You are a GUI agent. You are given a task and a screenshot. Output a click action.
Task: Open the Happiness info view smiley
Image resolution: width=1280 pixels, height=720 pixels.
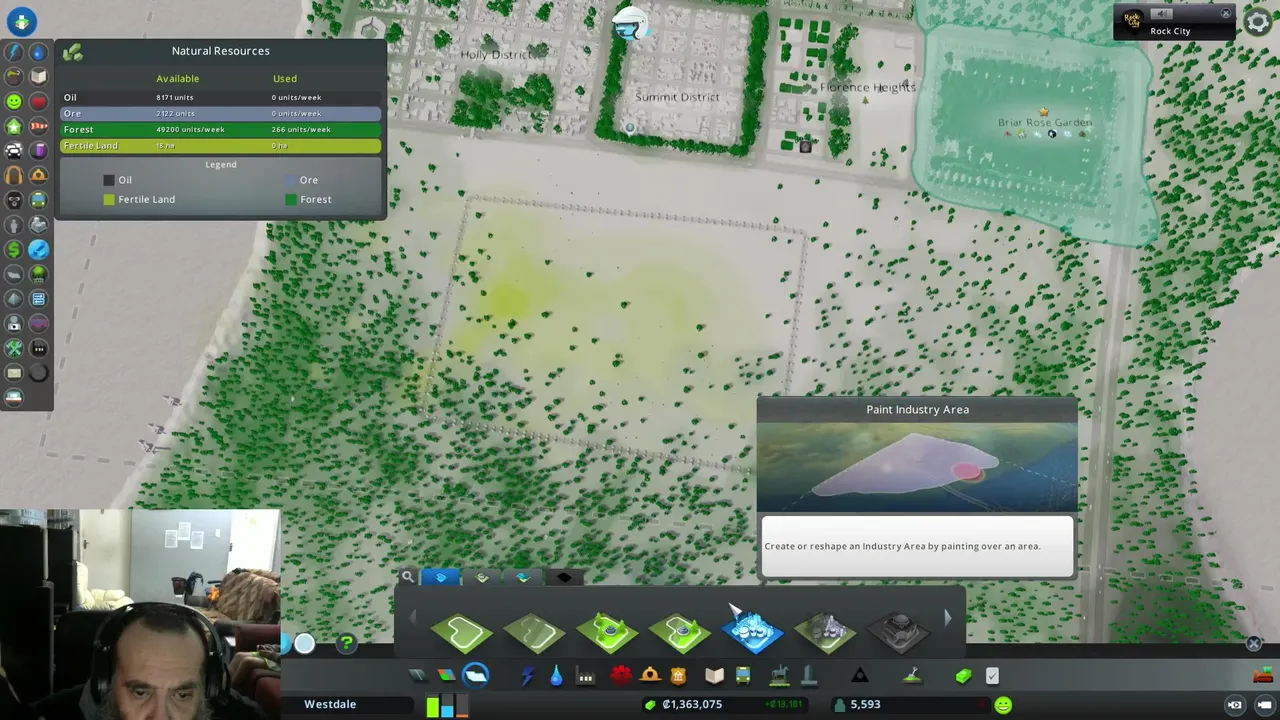coord(14,102)
